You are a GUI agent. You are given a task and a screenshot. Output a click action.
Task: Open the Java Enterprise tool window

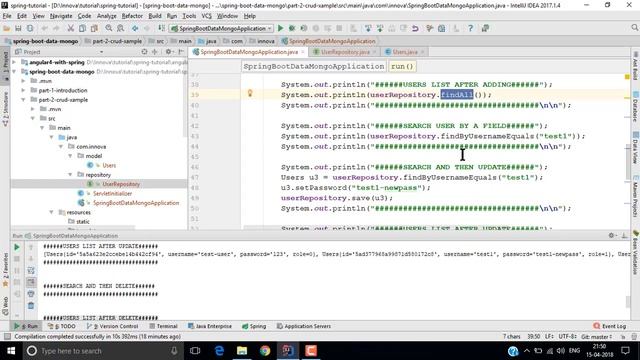click(210, 326)
